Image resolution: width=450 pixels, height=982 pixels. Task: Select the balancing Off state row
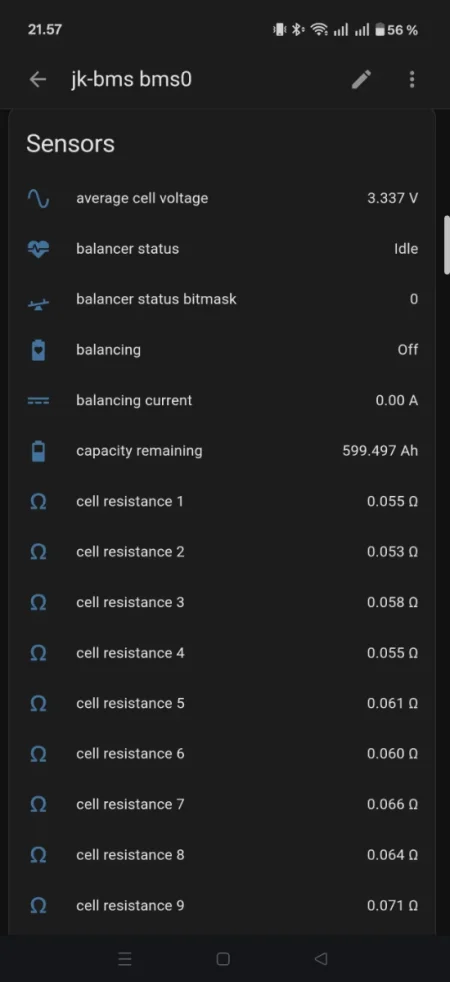click(222, 350)
